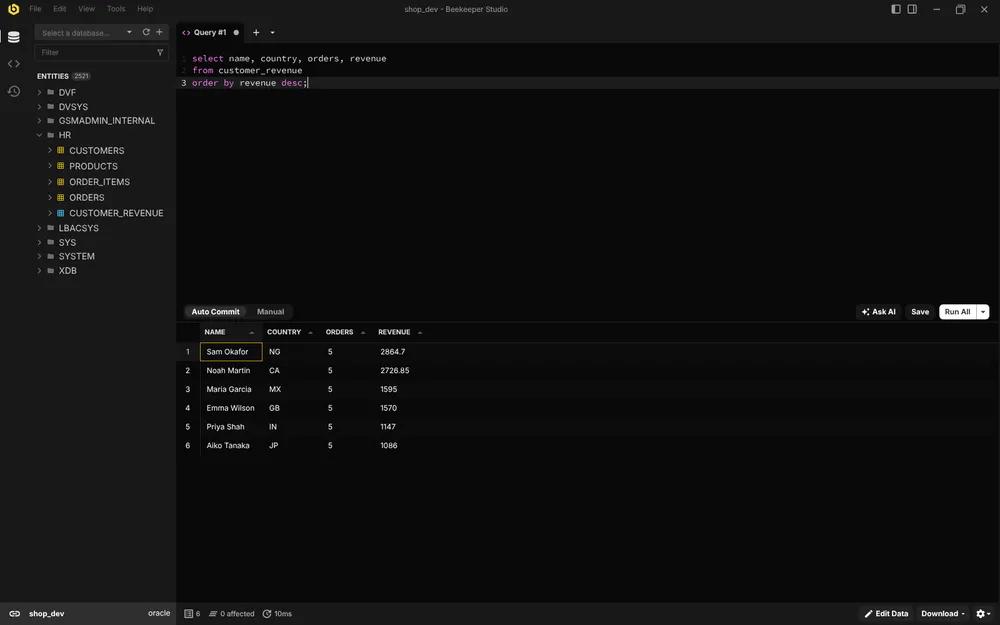
Task: Click the query time 10ms indicator
Action: coord(277,614)
